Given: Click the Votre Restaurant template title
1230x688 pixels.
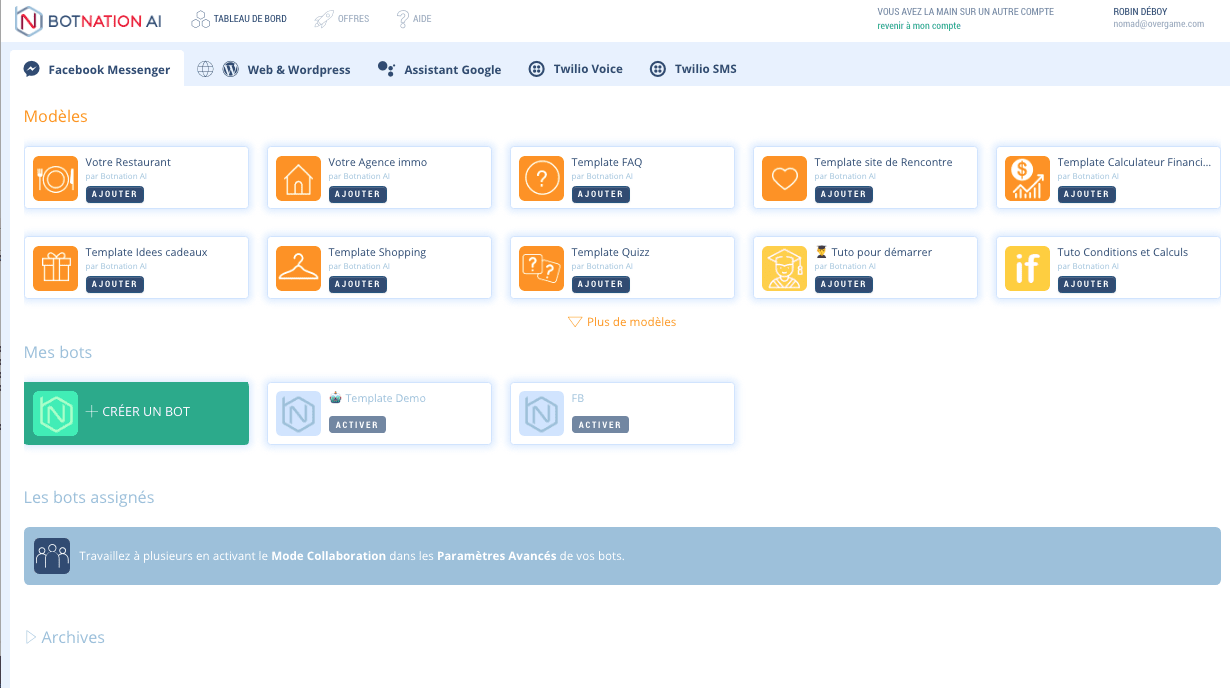Looking at the screenshot, I should [128, 162].
